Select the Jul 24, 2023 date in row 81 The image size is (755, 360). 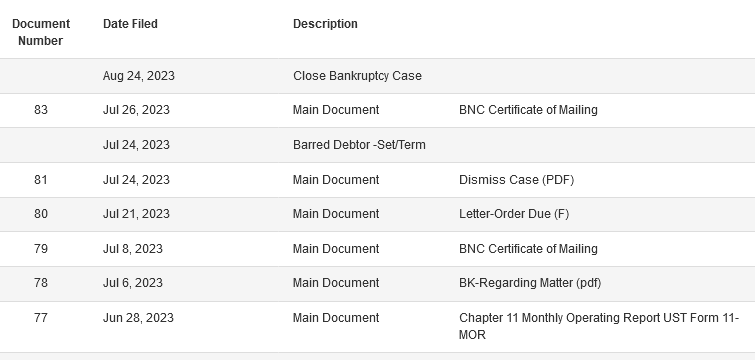[x=136, y=180]
